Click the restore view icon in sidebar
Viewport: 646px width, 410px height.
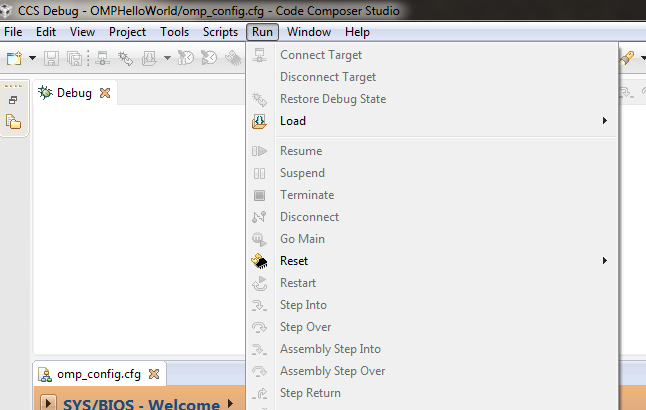13,100
